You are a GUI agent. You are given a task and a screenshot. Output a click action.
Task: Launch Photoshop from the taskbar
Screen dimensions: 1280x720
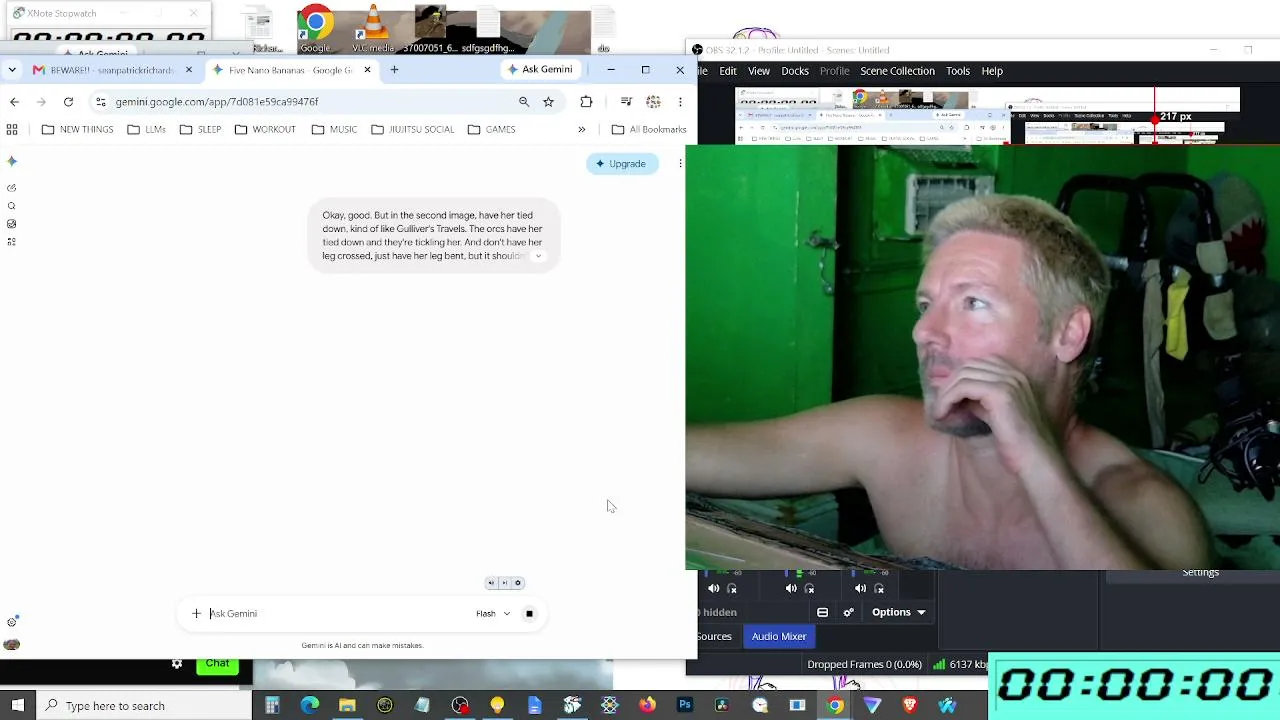click(x=685, y=705)
